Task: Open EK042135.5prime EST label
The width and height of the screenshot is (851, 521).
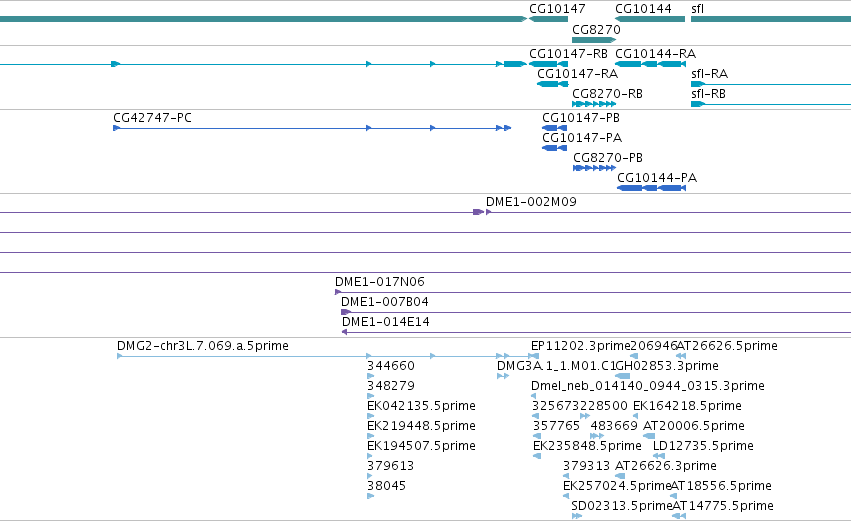Action: (421, 405)
